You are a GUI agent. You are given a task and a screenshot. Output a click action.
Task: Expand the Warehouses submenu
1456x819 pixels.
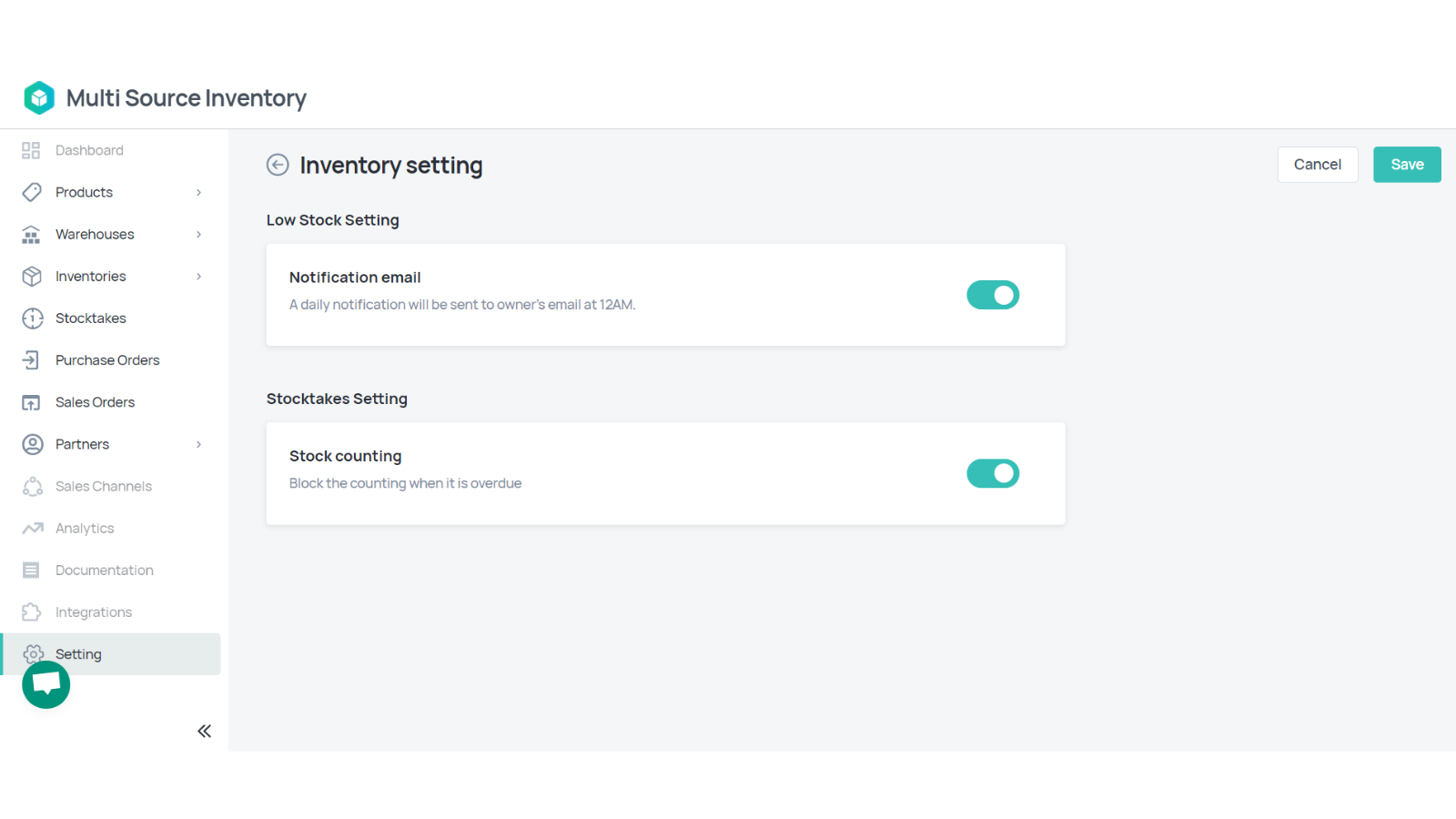click(198, 234)
